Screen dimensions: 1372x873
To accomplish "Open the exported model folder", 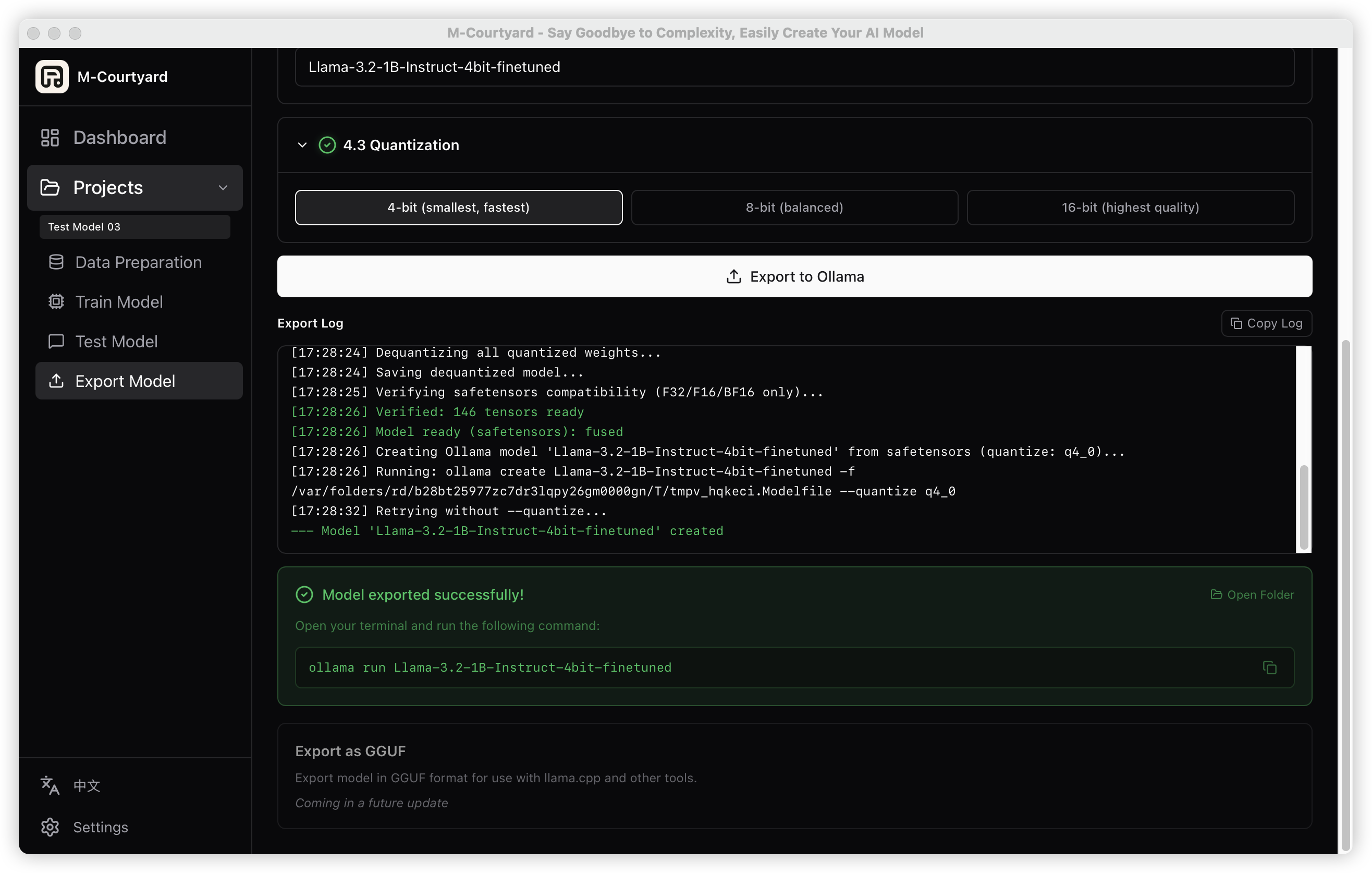I will (1252, 595).
